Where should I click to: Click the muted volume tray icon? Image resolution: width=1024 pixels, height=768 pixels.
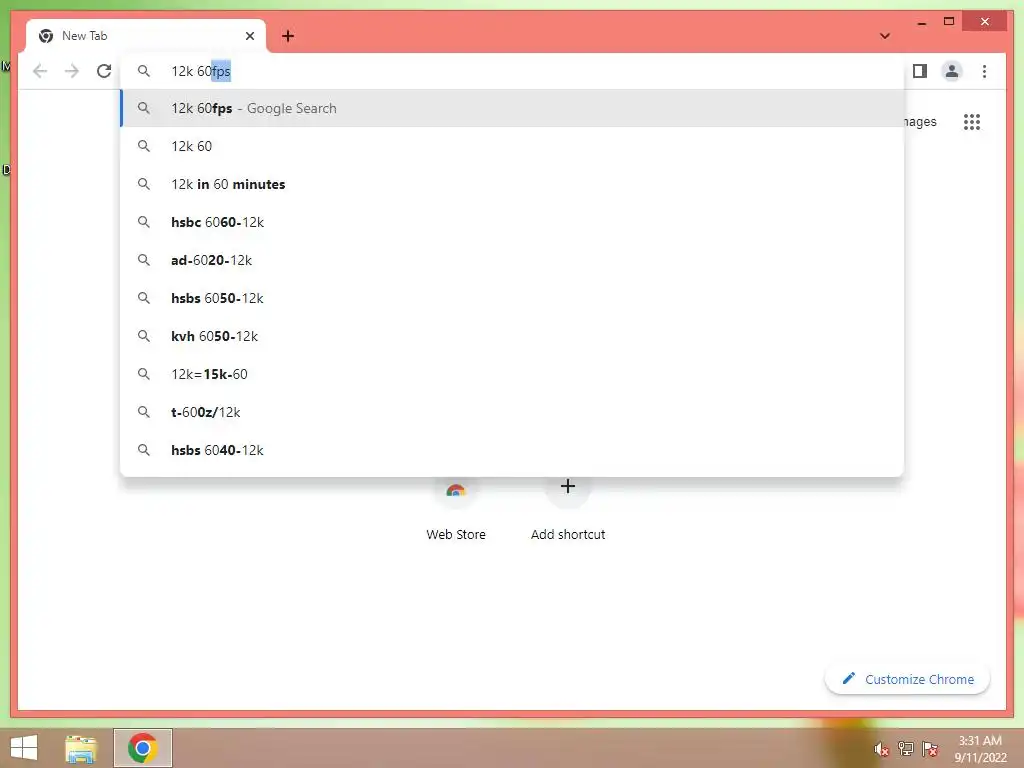(881, 749)
